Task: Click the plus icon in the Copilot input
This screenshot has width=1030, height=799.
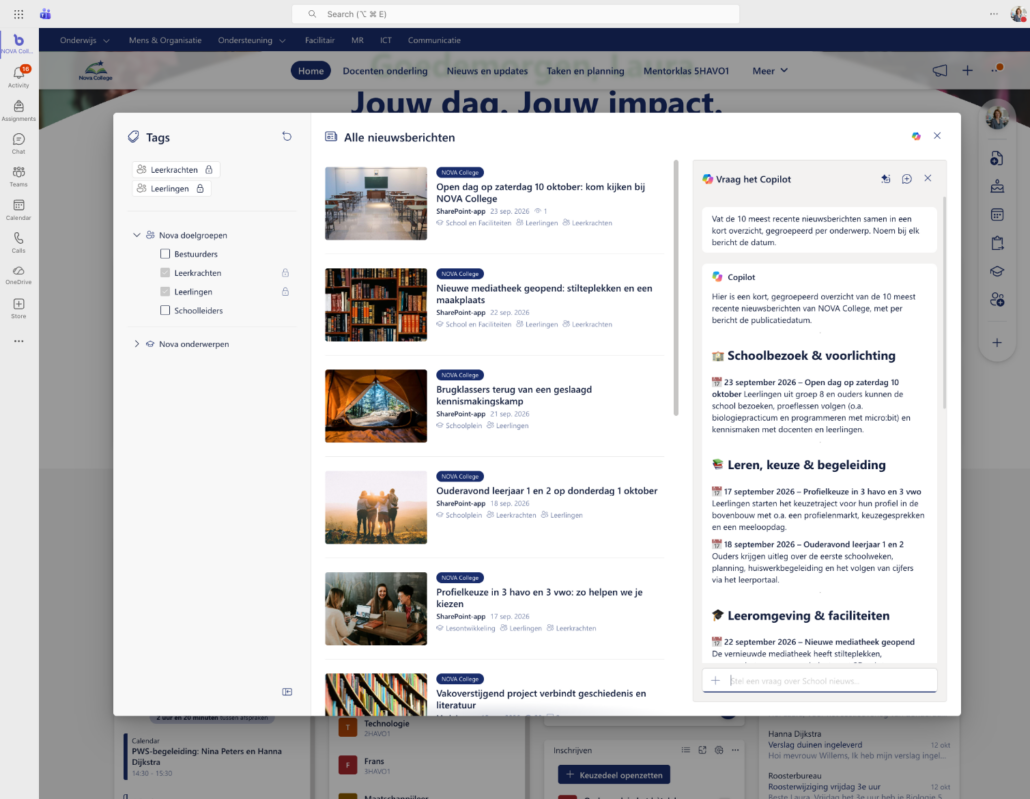Action: pos(715,681)
